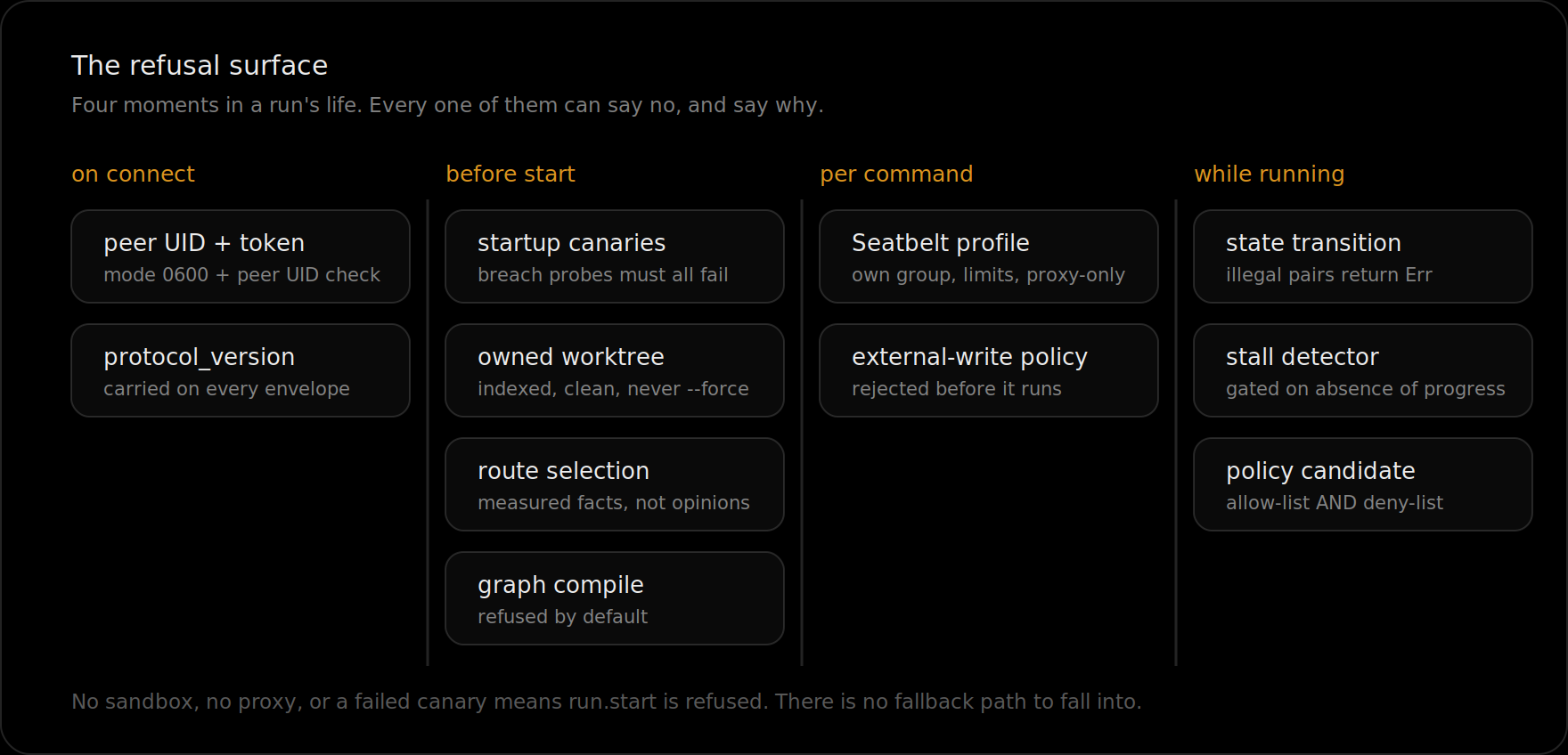Click the on connect column heading
This screenshot has width=1568, height=755.
pos(133,174)
